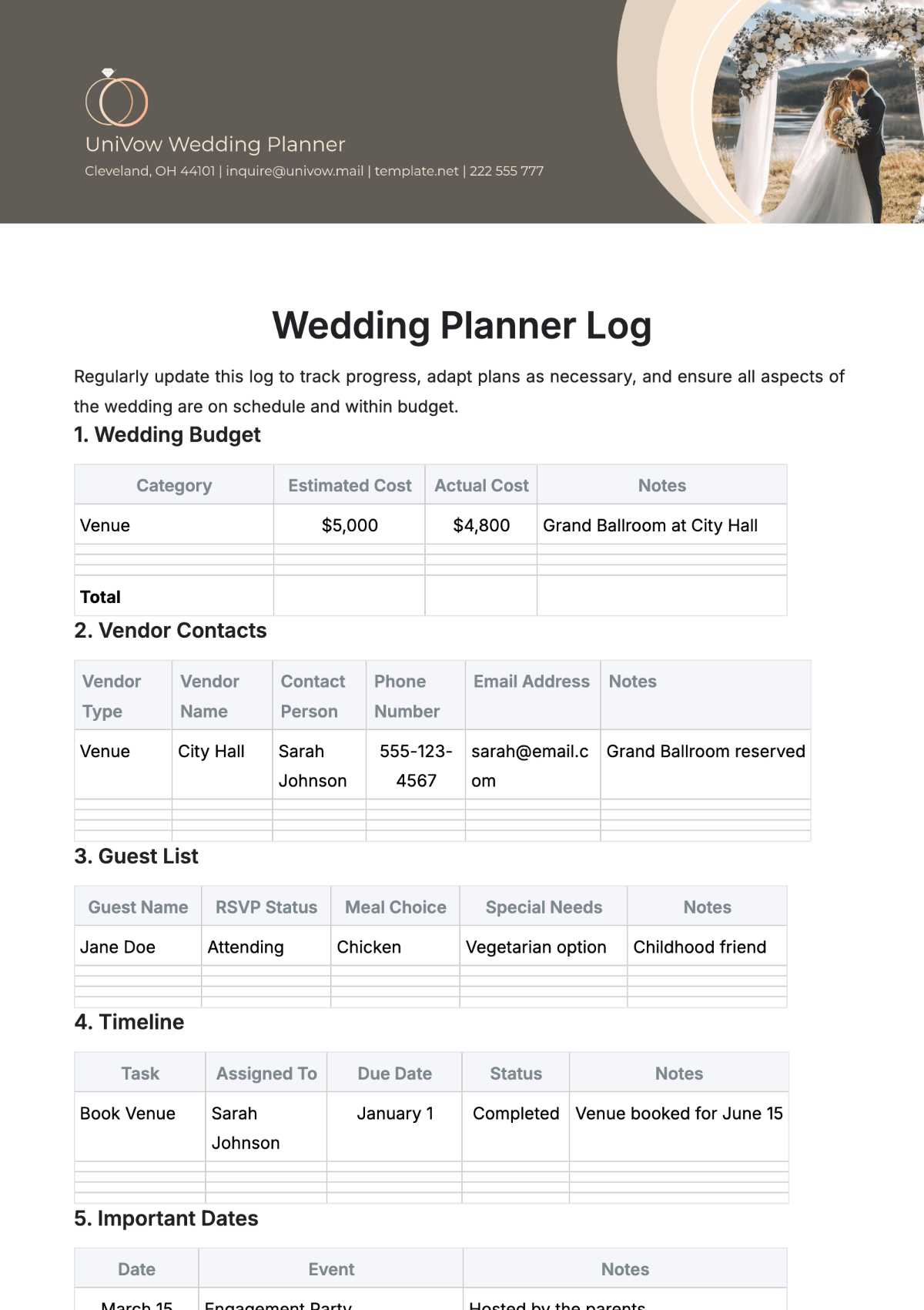Click the UniVow Wedding Planner title
The height and width of the screenshot is (1310, 924).
(x=215, y=144)
